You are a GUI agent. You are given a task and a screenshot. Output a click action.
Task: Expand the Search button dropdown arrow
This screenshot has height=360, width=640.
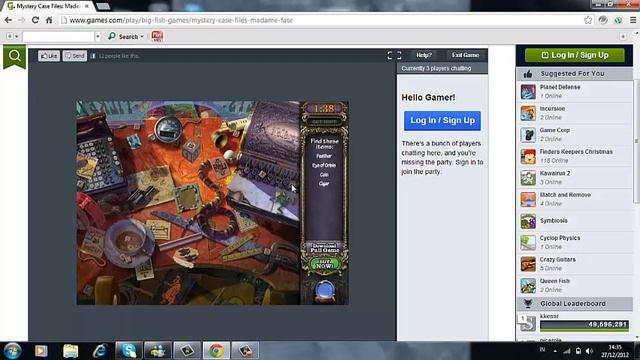pyautogui.click(x=142, y=36)
